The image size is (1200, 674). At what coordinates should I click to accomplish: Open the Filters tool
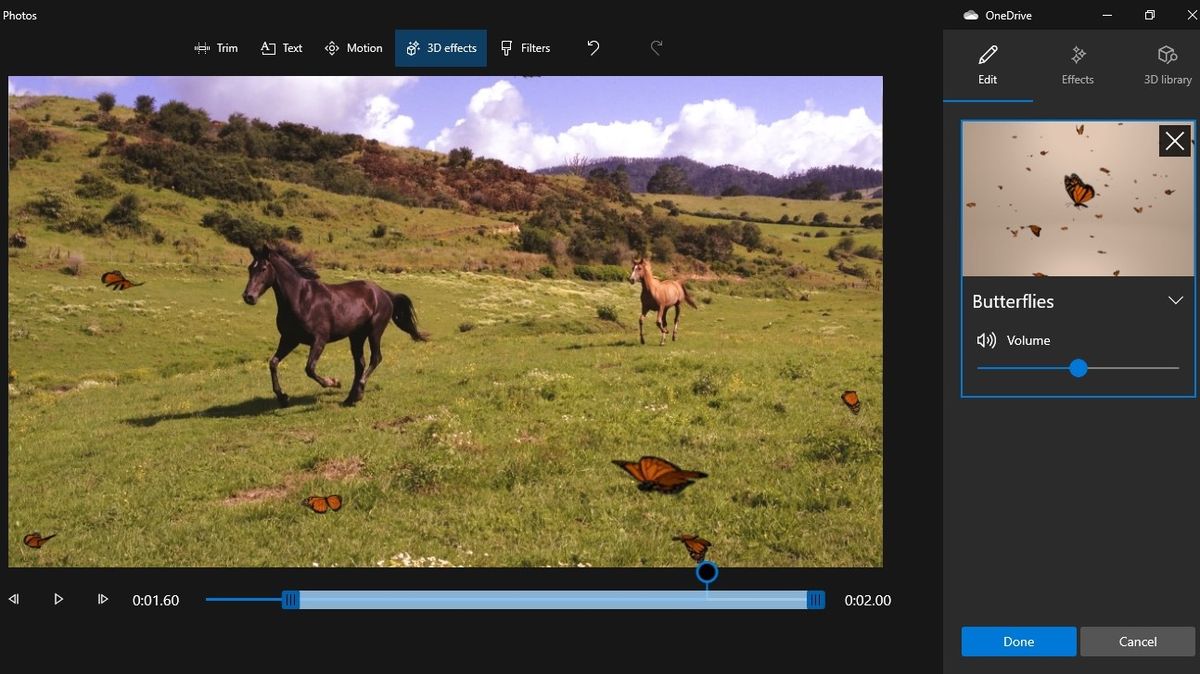pyautogui.click(x=525, y=47)
